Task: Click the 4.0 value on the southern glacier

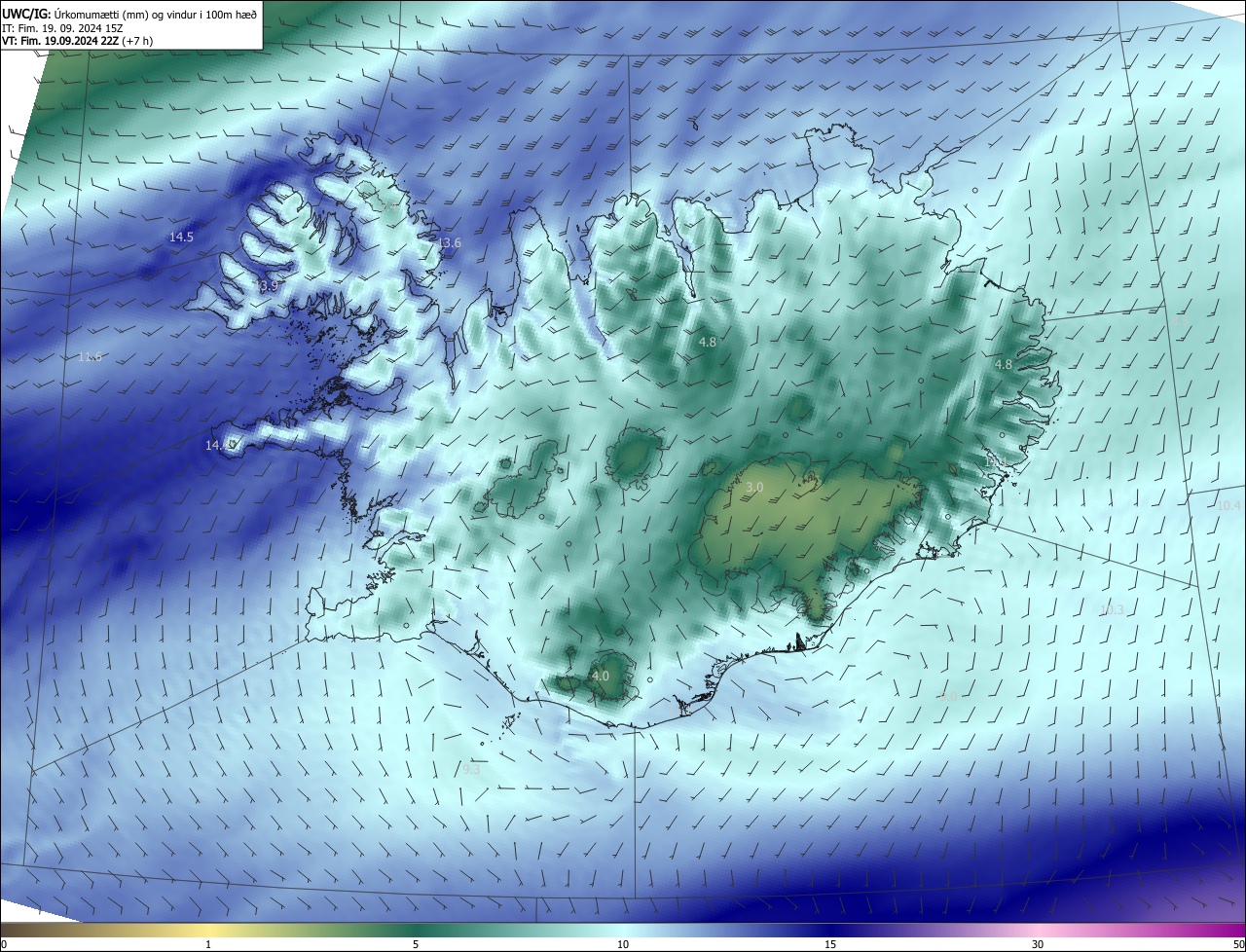Action: click(601, 676)
